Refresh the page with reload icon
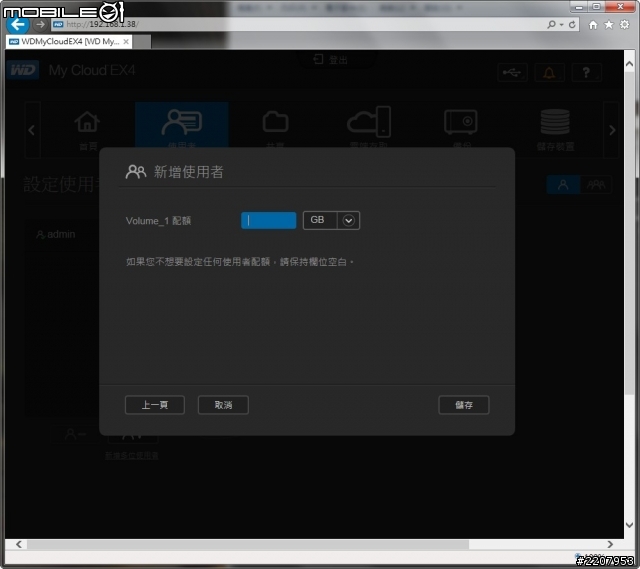The height and width of the screenshot is (569, 640). [x=572, y=25]
